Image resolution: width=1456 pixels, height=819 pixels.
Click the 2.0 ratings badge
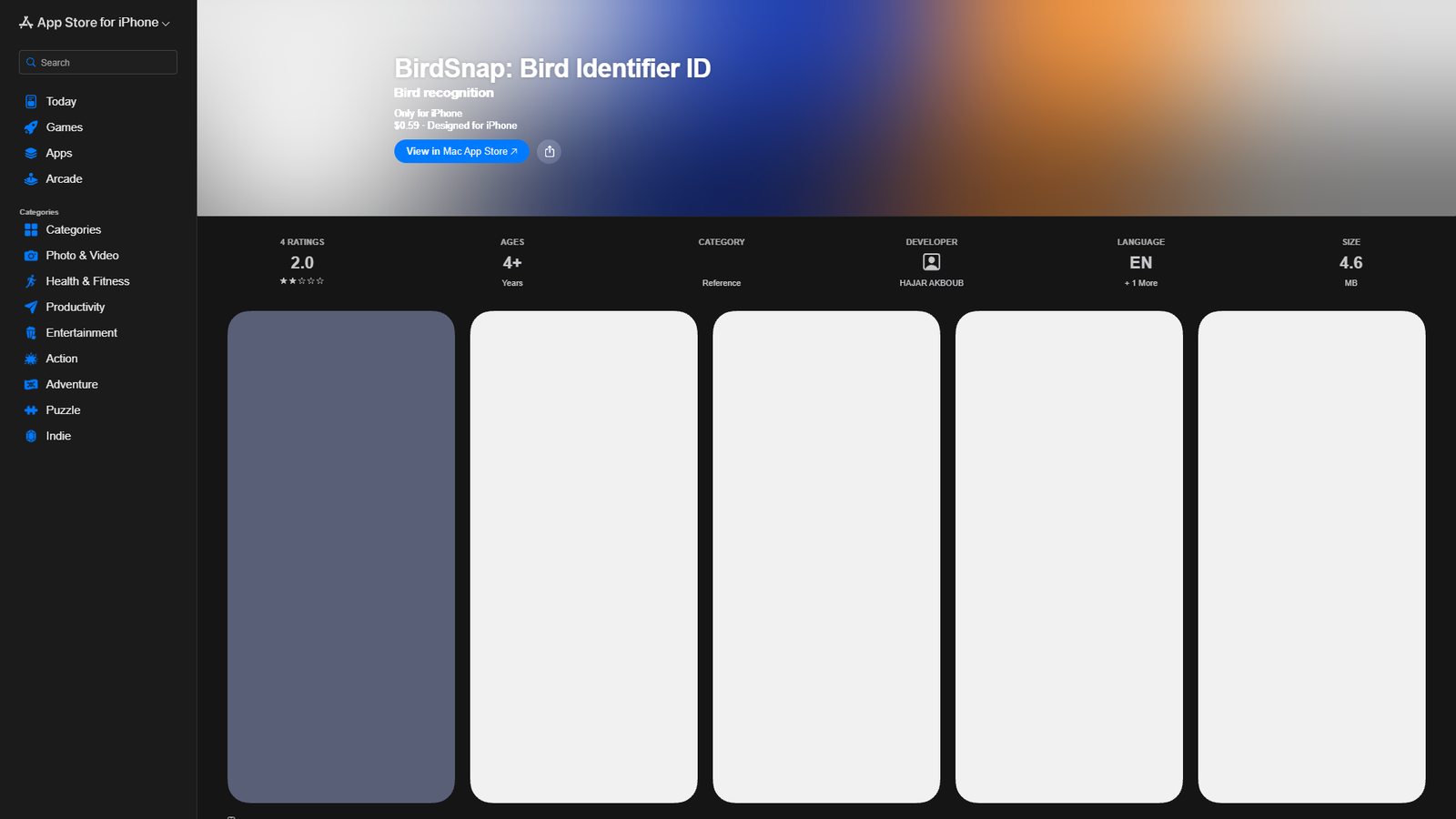302,263
